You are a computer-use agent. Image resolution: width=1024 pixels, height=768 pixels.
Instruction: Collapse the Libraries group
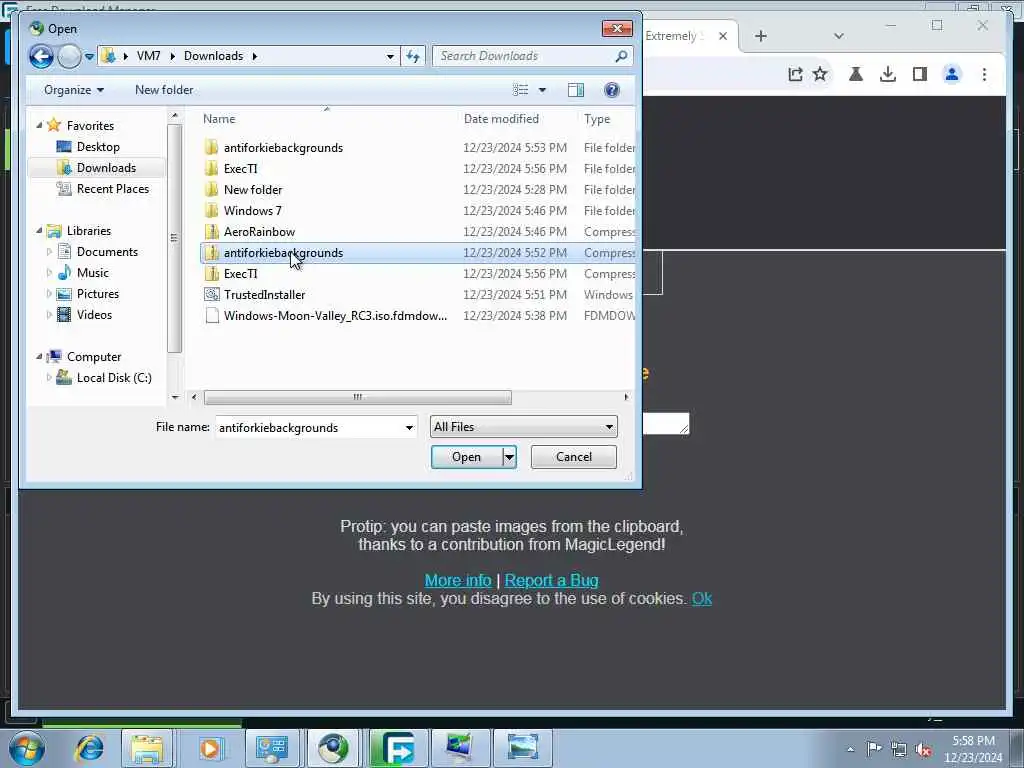pyautogui.click(x=39, y=231)
